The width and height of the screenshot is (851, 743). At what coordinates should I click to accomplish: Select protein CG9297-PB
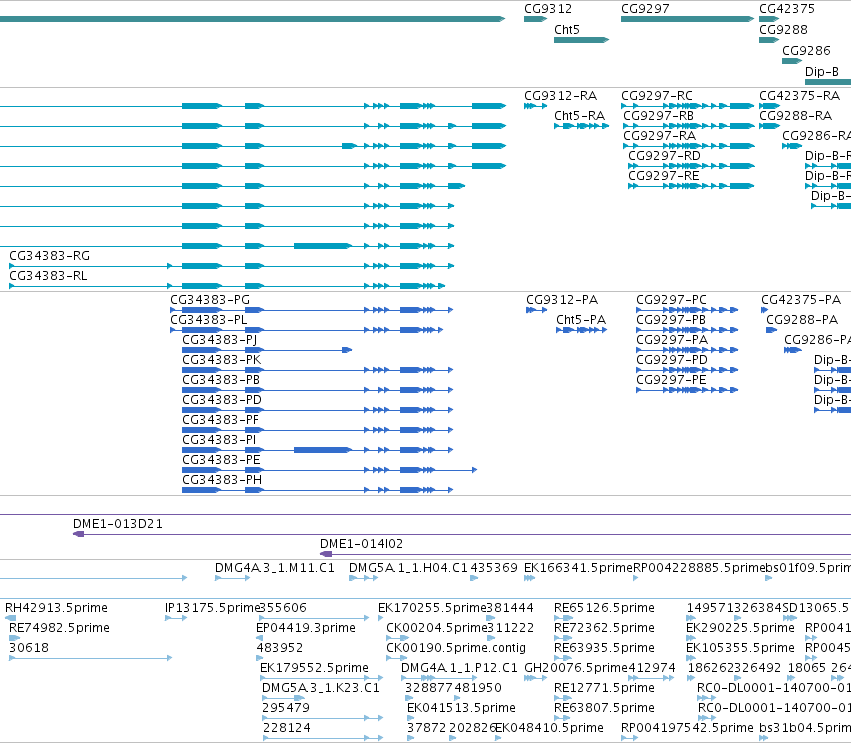click(687, 330)
